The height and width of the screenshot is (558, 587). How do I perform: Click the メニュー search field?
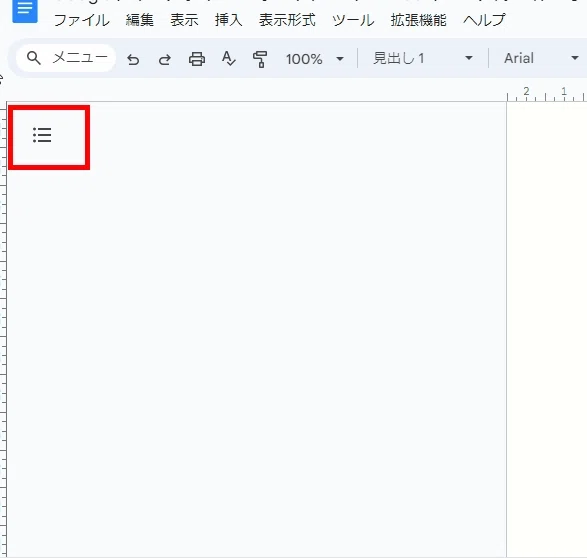tap(66, 58)
